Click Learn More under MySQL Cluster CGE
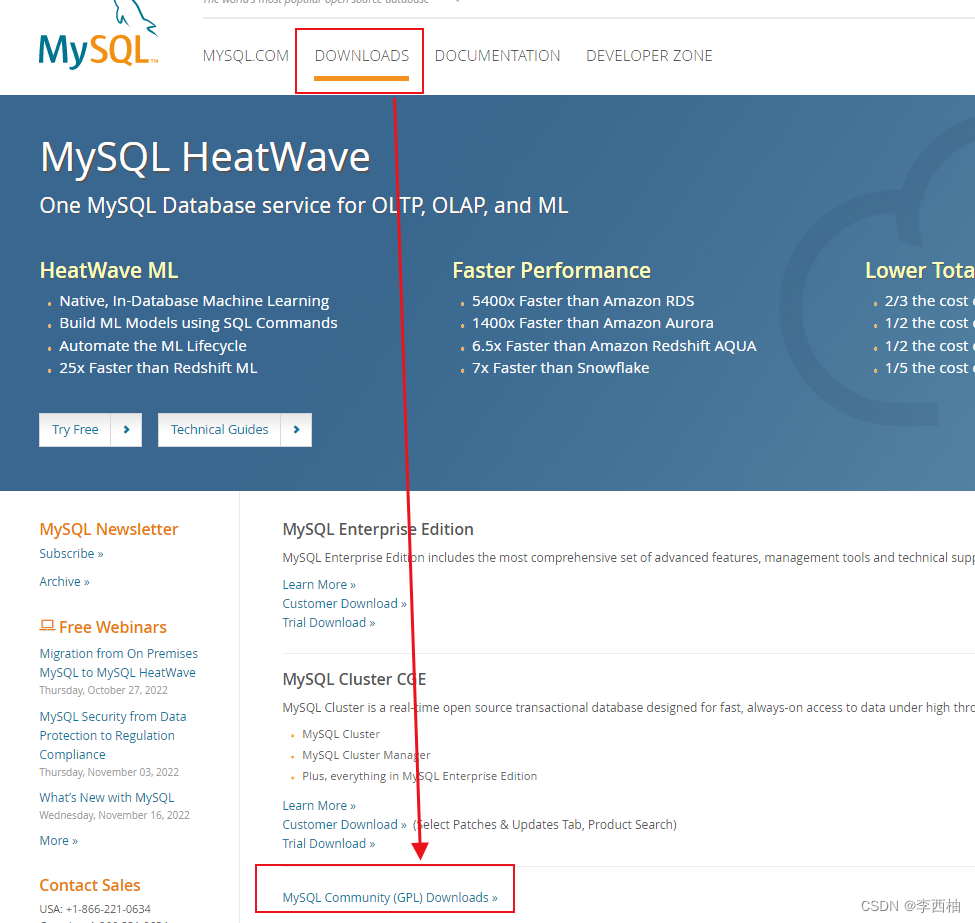This screenshot has height=923, width=975. (319, 805)
